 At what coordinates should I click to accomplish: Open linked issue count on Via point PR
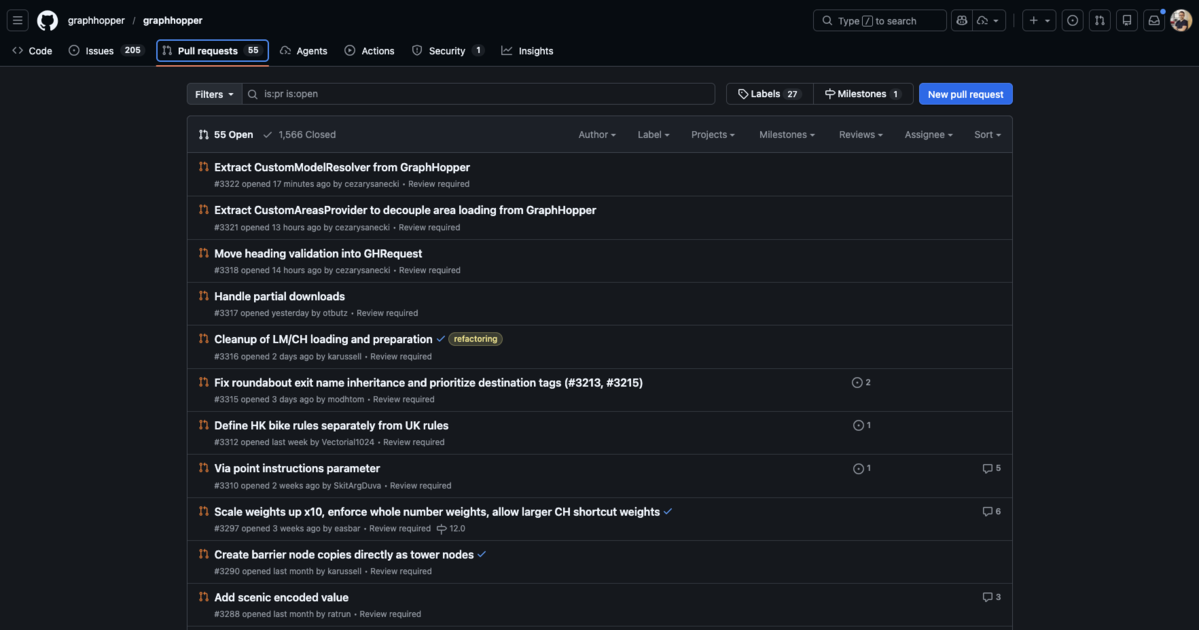[861, 469]
